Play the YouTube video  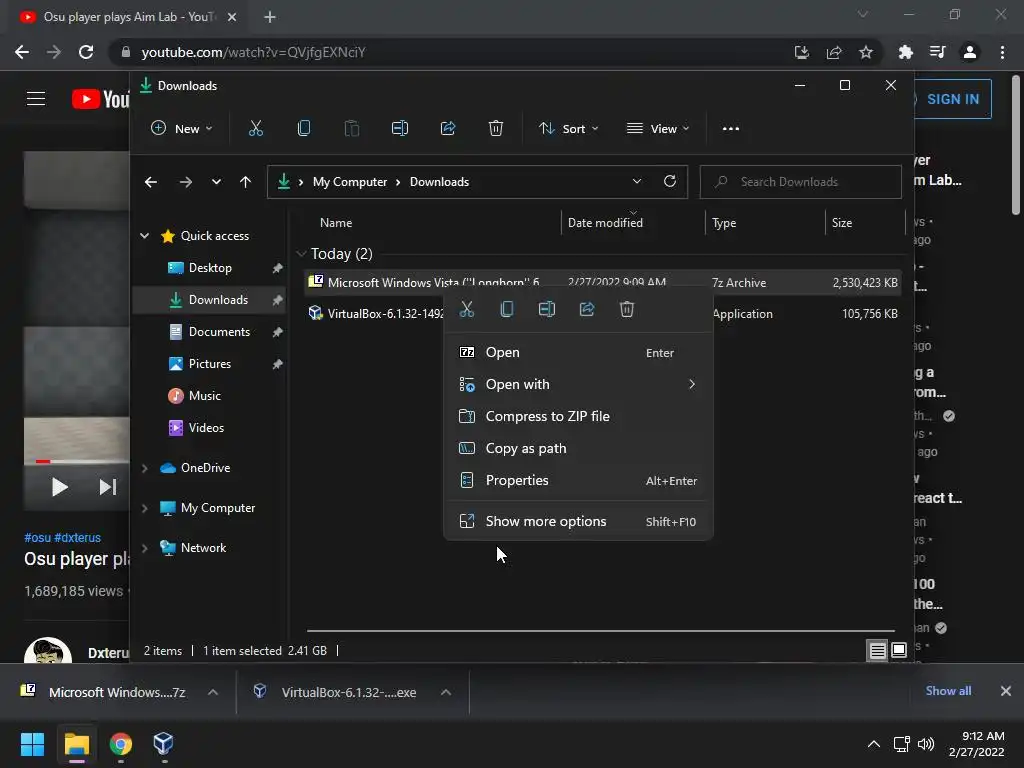point(59,487)
